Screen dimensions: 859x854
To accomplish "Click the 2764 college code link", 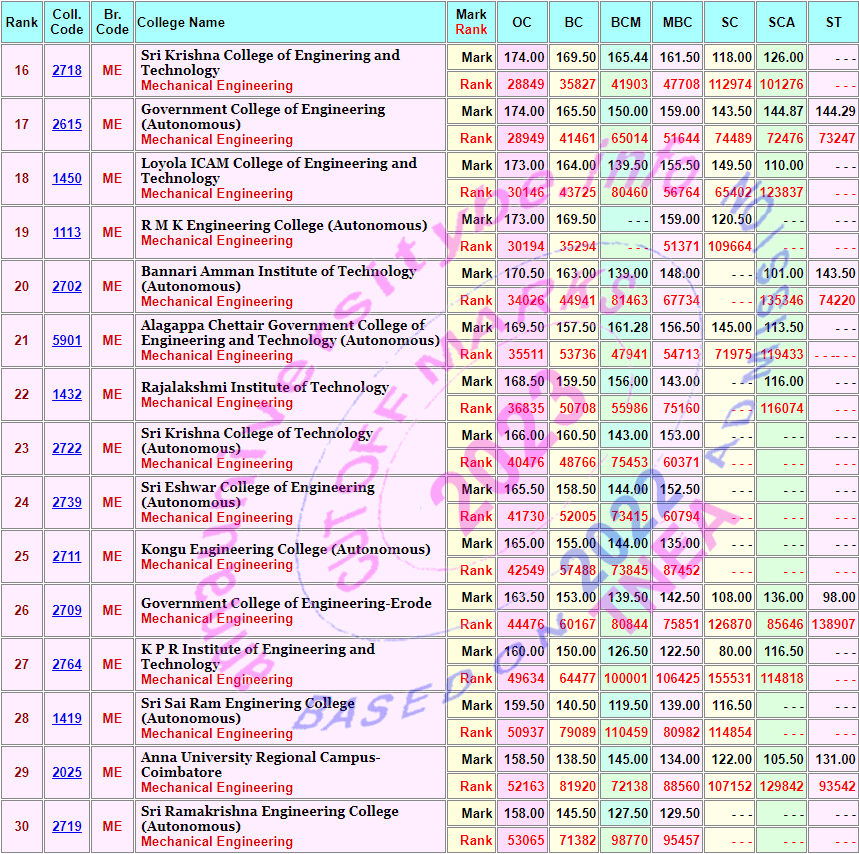I will click(67, 664).
